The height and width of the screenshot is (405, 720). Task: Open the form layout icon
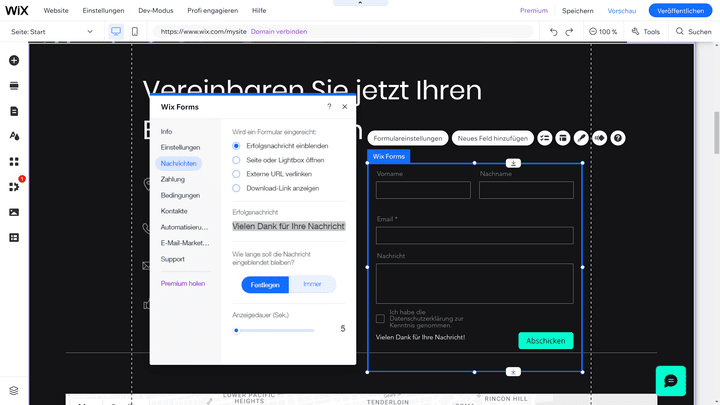pos(563,138)
